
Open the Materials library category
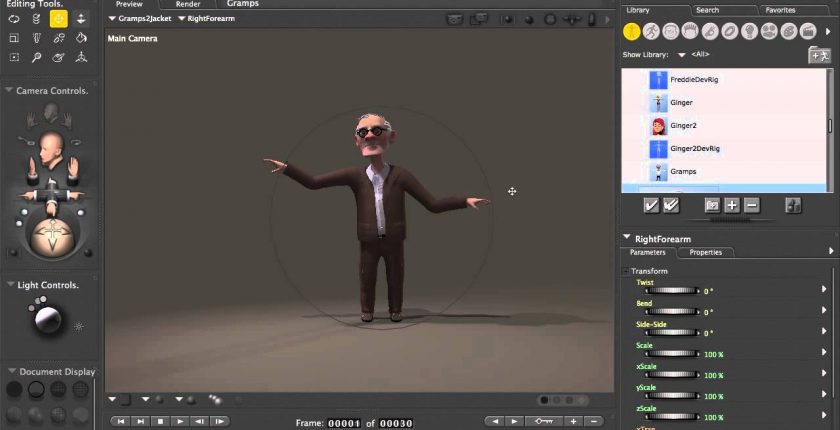(x=789, y=32)
